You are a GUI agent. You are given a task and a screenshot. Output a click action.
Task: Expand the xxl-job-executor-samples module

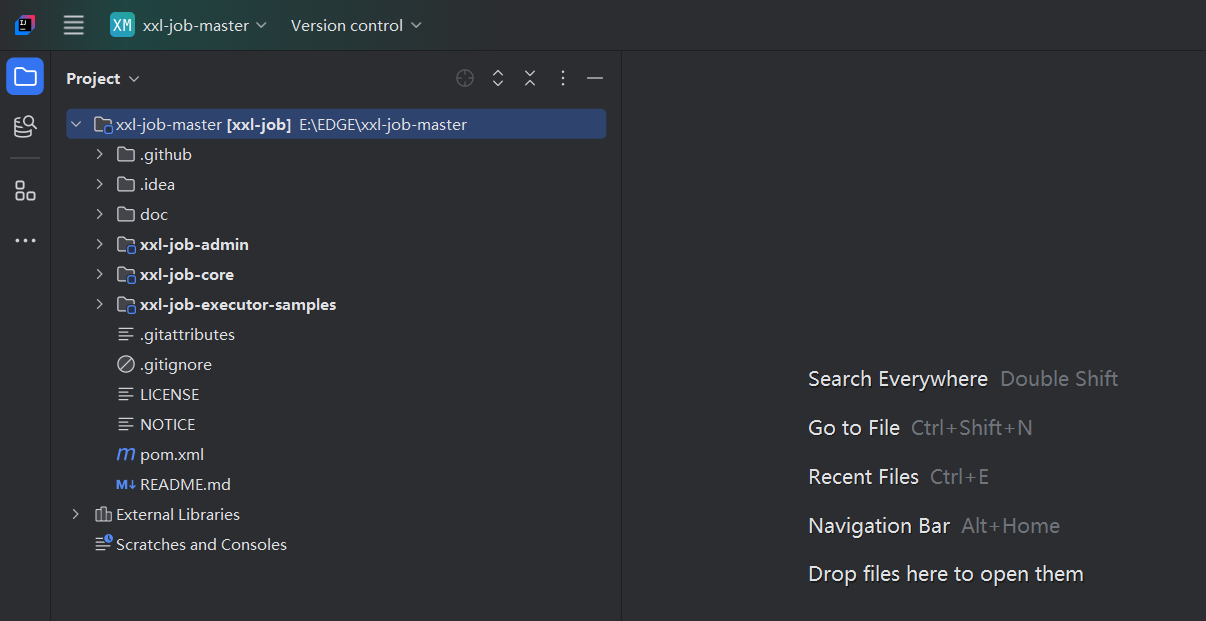tap(99, 305)
